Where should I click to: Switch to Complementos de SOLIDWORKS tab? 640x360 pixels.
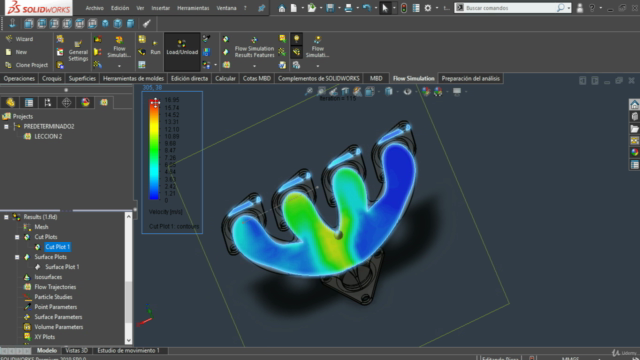[x=319, y=78]
